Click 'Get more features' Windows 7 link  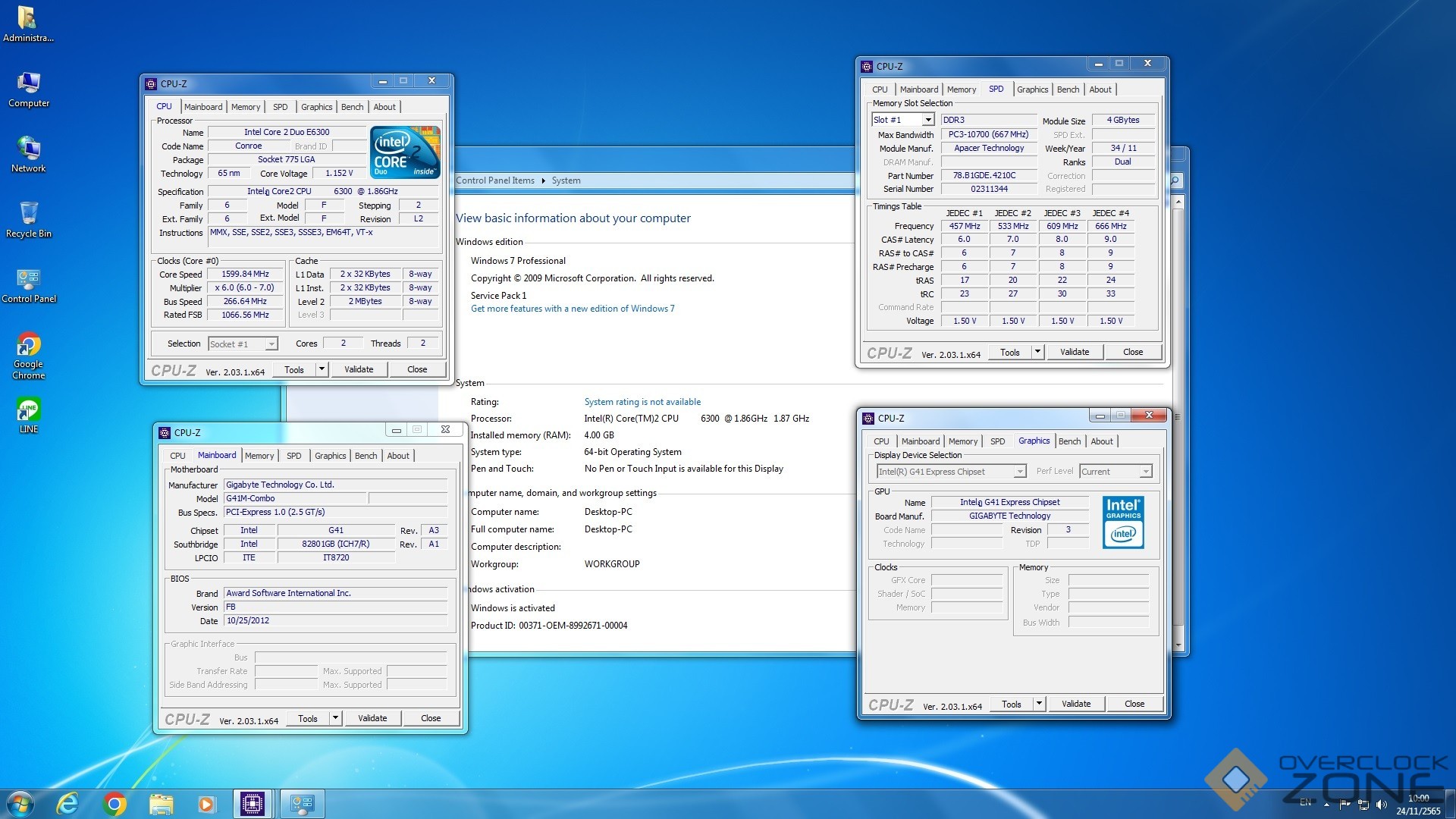[573, 309]
